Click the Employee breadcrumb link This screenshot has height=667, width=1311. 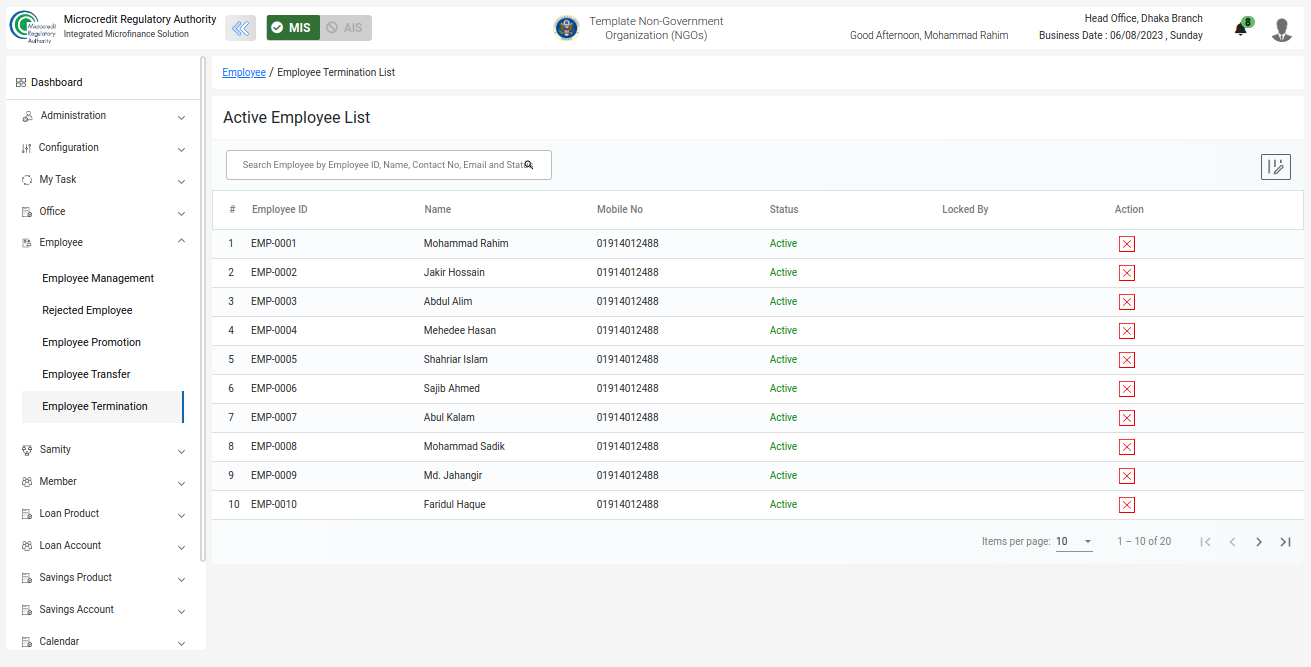click(x=244, y=73)
